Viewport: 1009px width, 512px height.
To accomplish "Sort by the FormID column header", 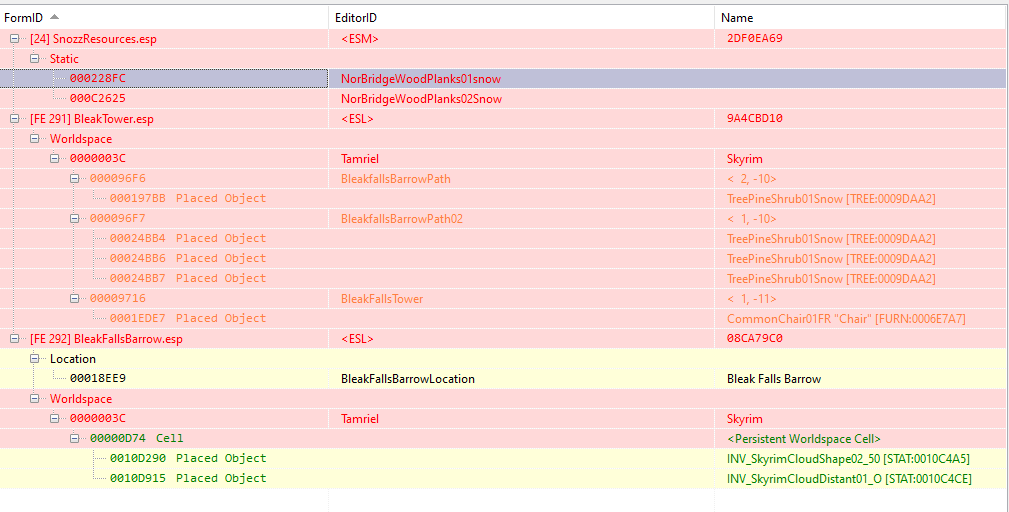I will pos(164,18).
